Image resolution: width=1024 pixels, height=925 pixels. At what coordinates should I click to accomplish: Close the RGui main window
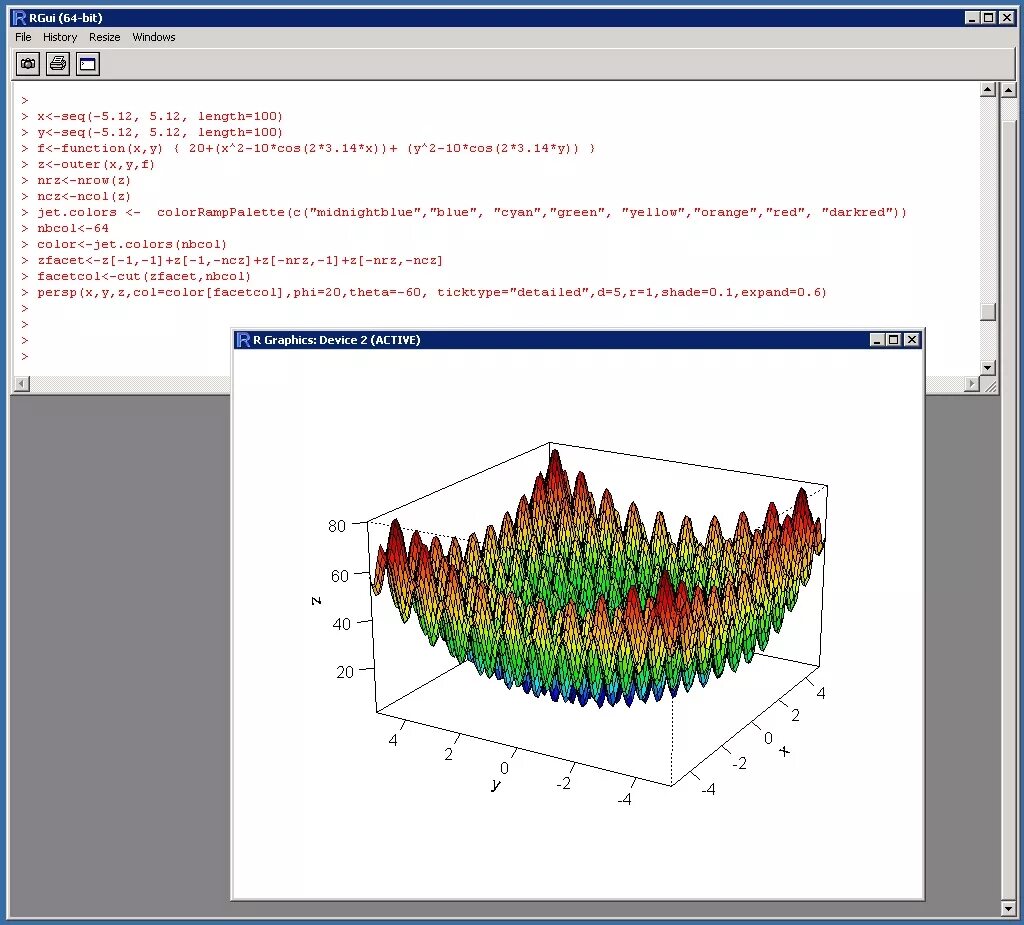click(x=1006, y=18)
